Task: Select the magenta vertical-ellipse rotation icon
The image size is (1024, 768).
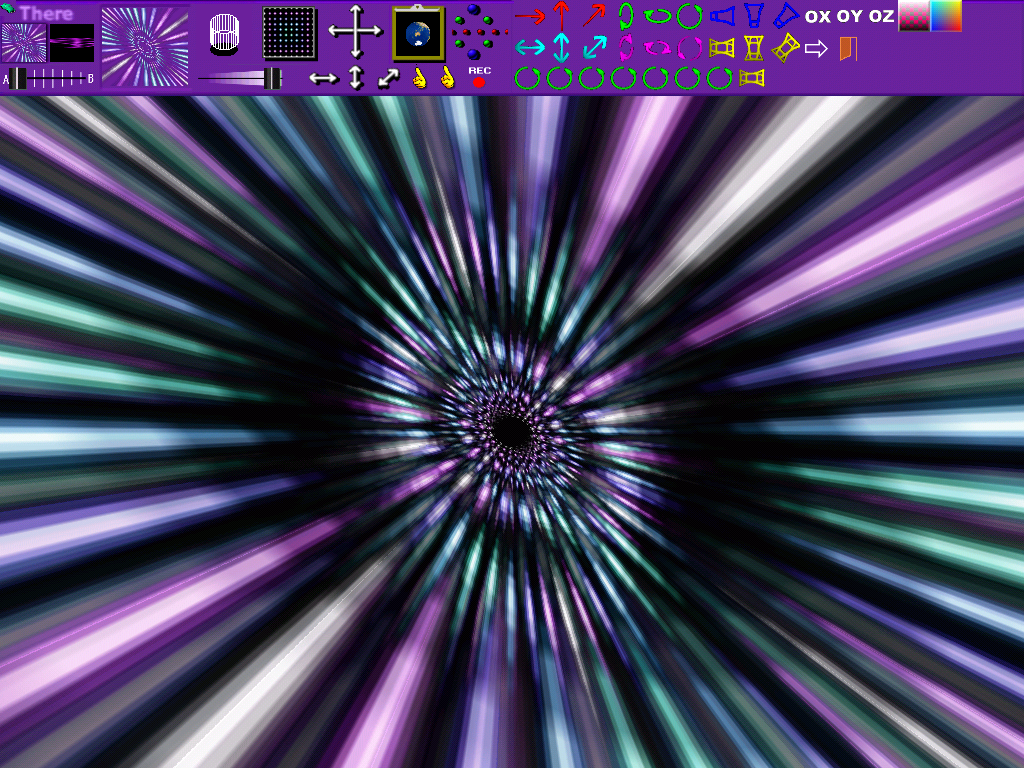Action: 626,47
